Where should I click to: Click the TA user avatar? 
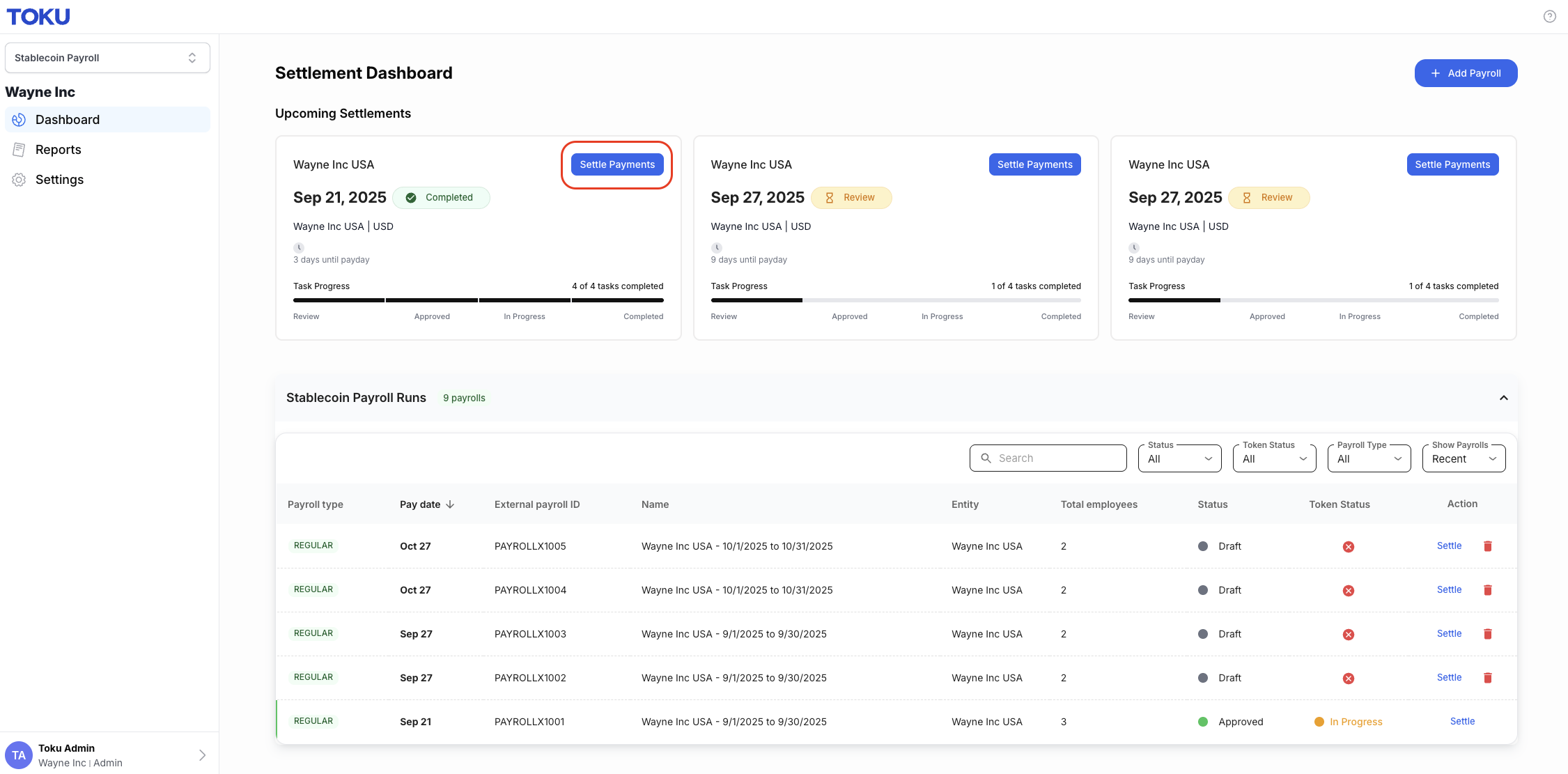19,755
